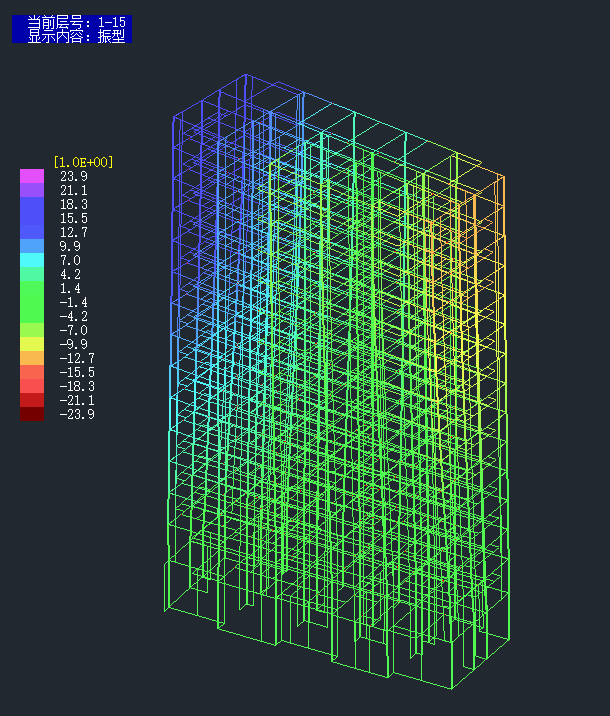Pick the maroon swatch beside -23.9

[x=32, y=414]
